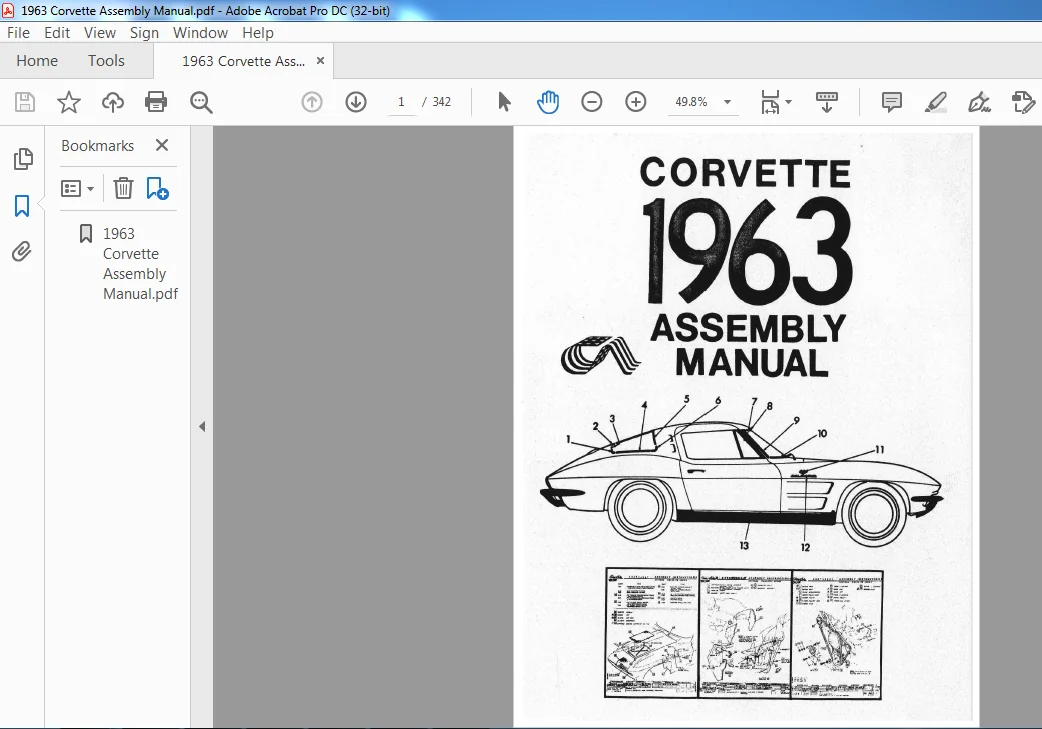Upload file to cloud icon
This screenshot has height=729, width=1042.
pyautogui.click(x=112, y=102)
